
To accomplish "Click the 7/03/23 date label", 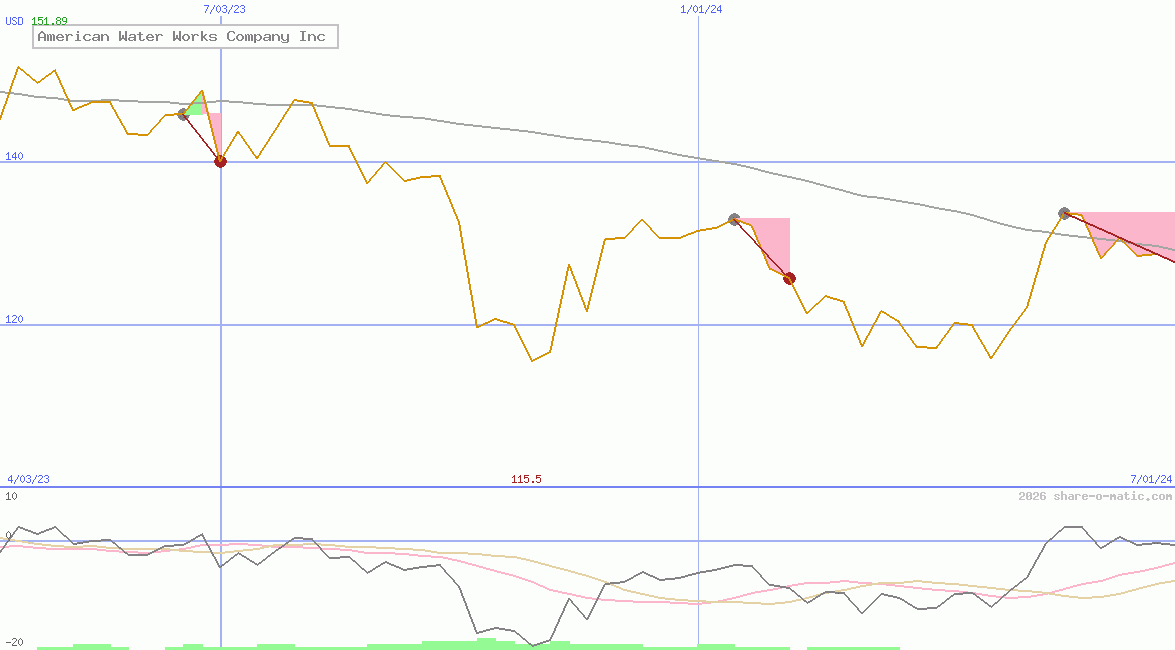I will (223, 9).
